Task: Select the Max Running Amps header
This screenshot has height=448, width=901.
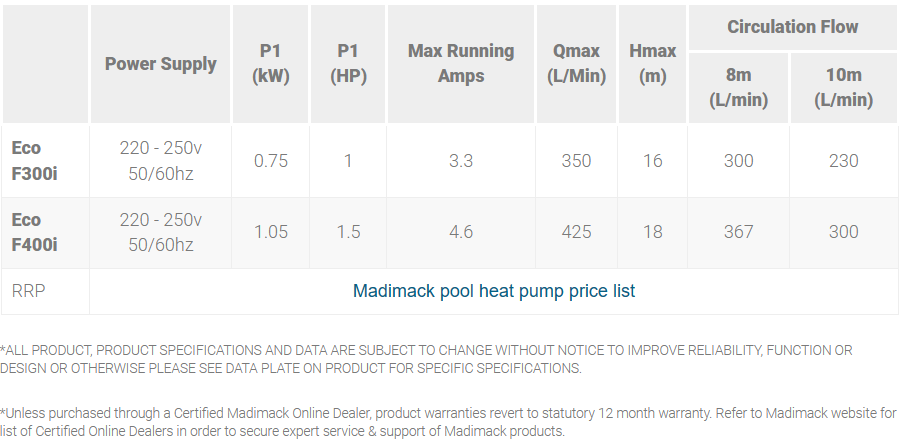Action: pos(460,64)
